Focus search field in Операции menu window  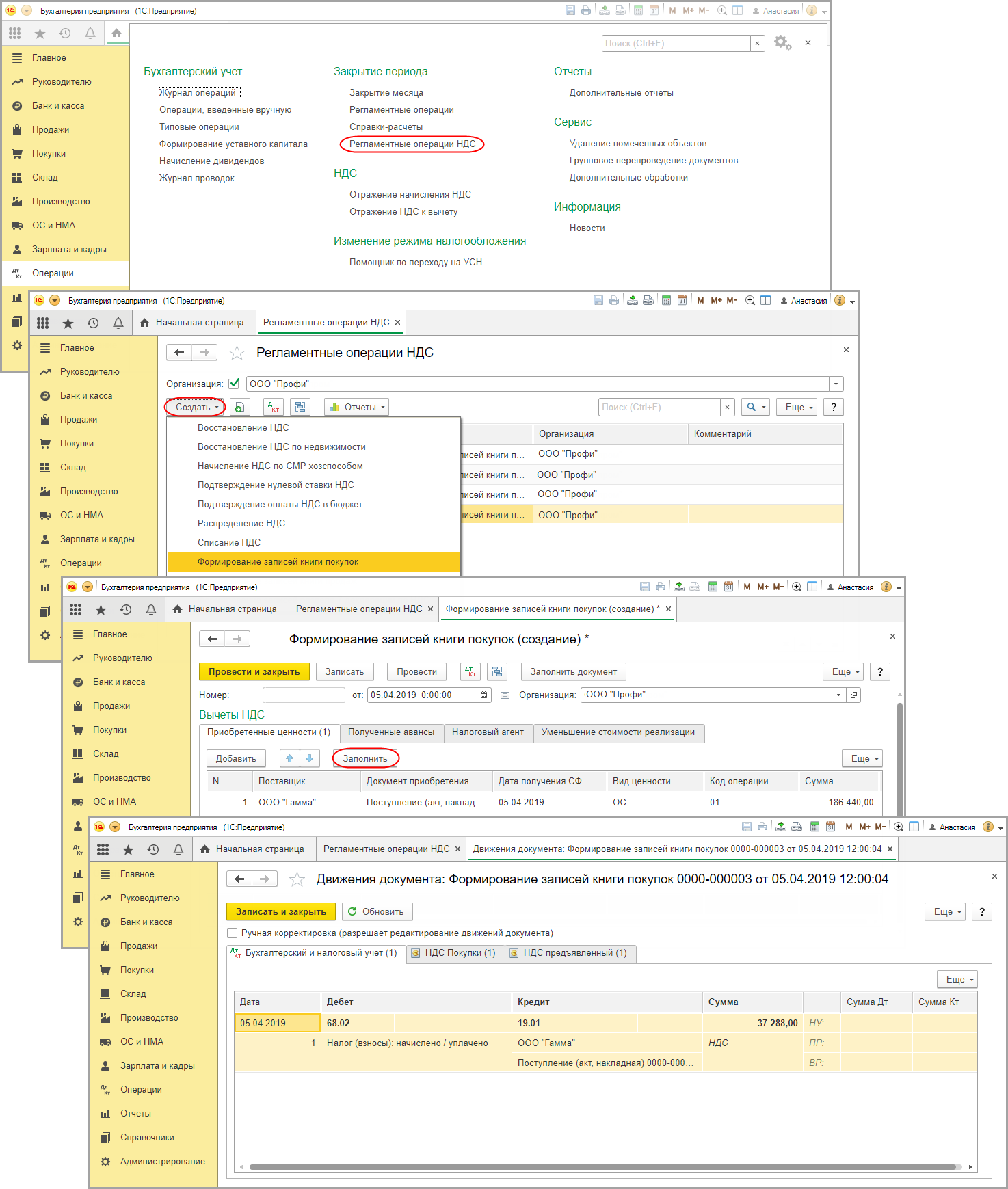[676, 43]
